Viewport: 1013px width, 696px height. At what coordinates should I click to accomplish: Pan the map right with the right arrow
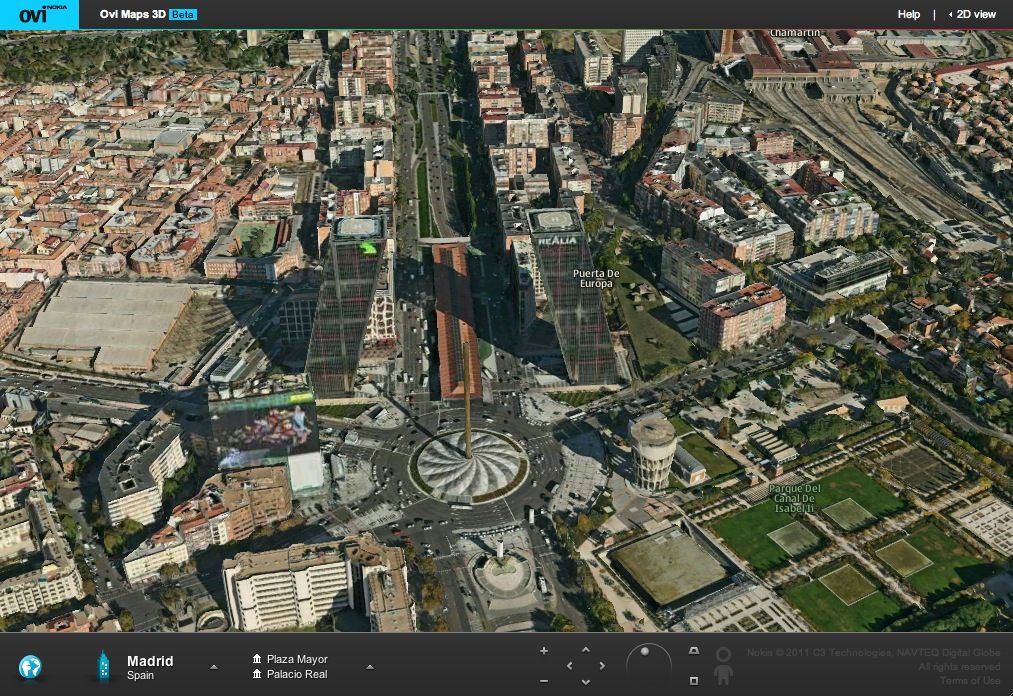pos(602,666)
